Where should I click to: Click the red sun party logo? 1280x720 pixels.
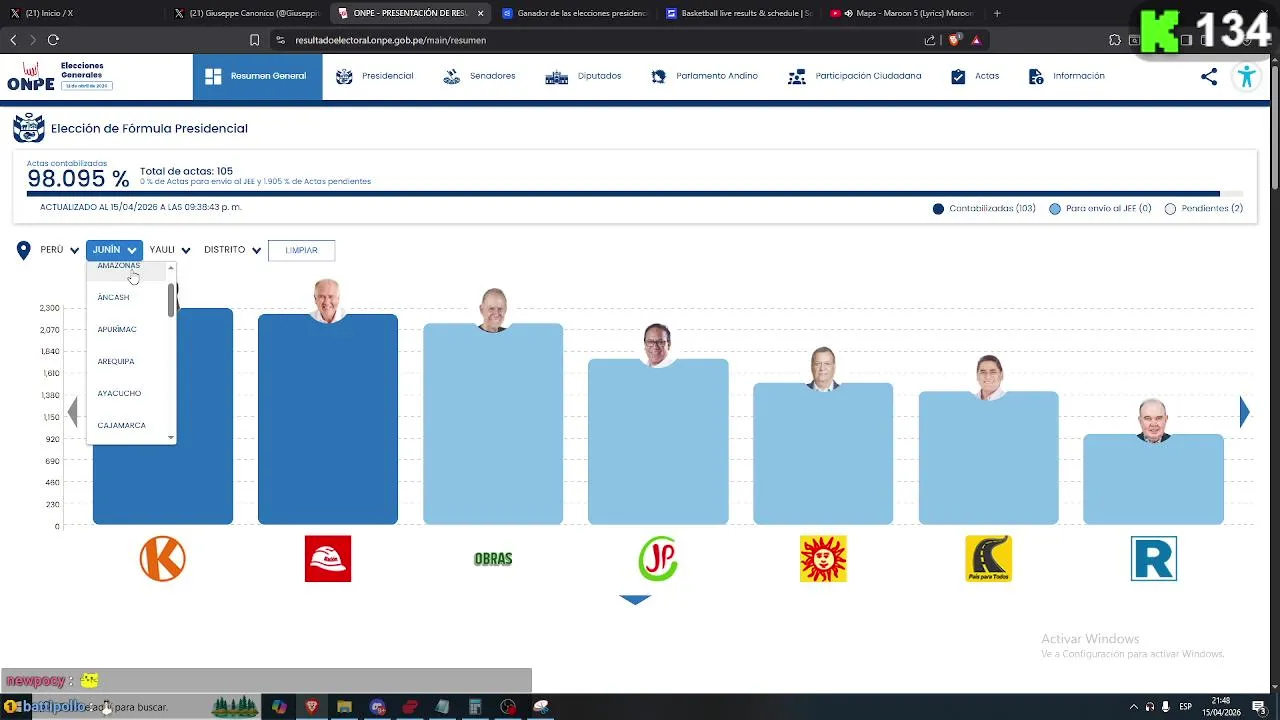tap(823, 558)
